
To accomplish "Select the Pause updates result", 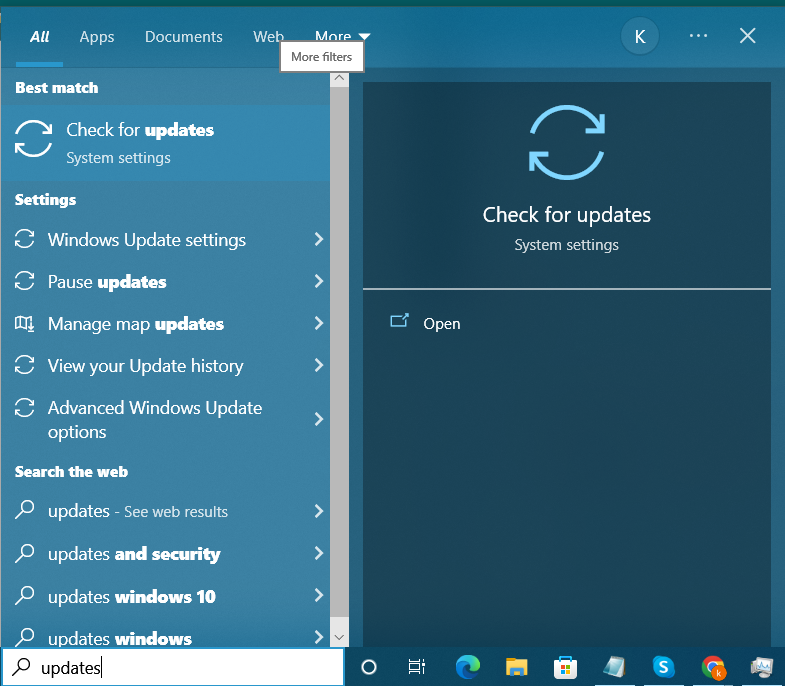I will coord(165,281).
